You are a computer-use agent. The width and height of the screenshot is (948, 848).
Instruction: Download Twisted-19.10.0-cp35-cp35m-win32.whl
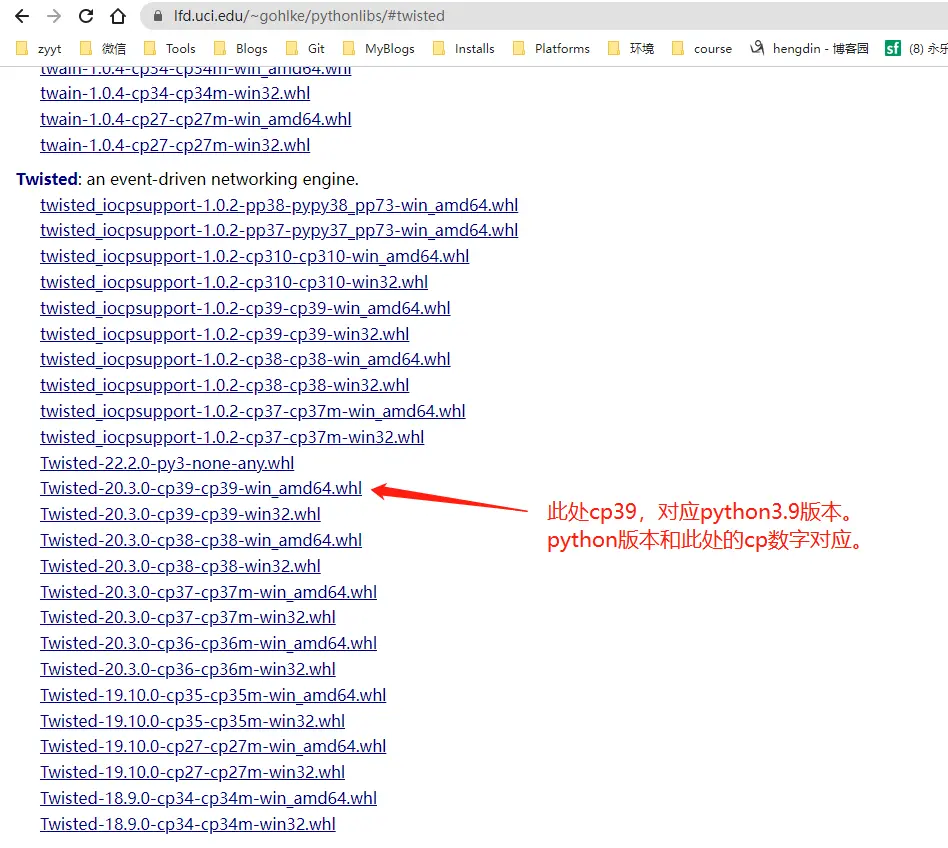point(192,721)
